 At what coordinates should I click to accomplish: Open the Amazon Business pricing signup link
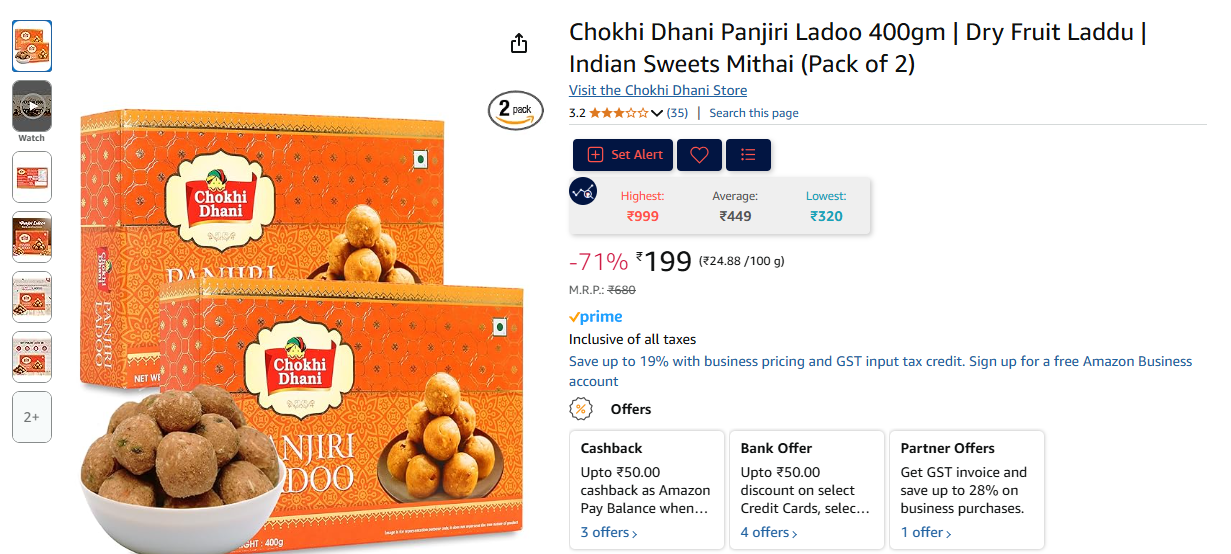click(x=881, y=371)
